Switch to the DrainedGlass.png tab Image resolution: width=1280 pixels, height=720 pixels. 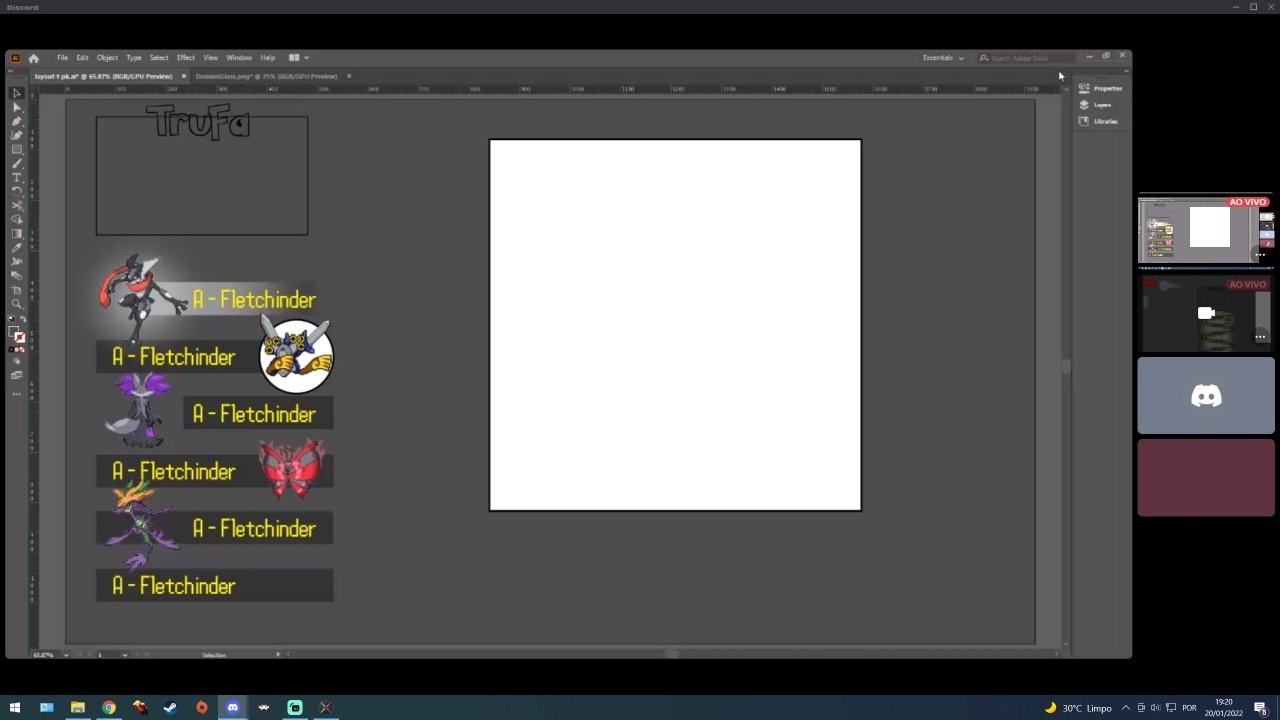[266, 76]
